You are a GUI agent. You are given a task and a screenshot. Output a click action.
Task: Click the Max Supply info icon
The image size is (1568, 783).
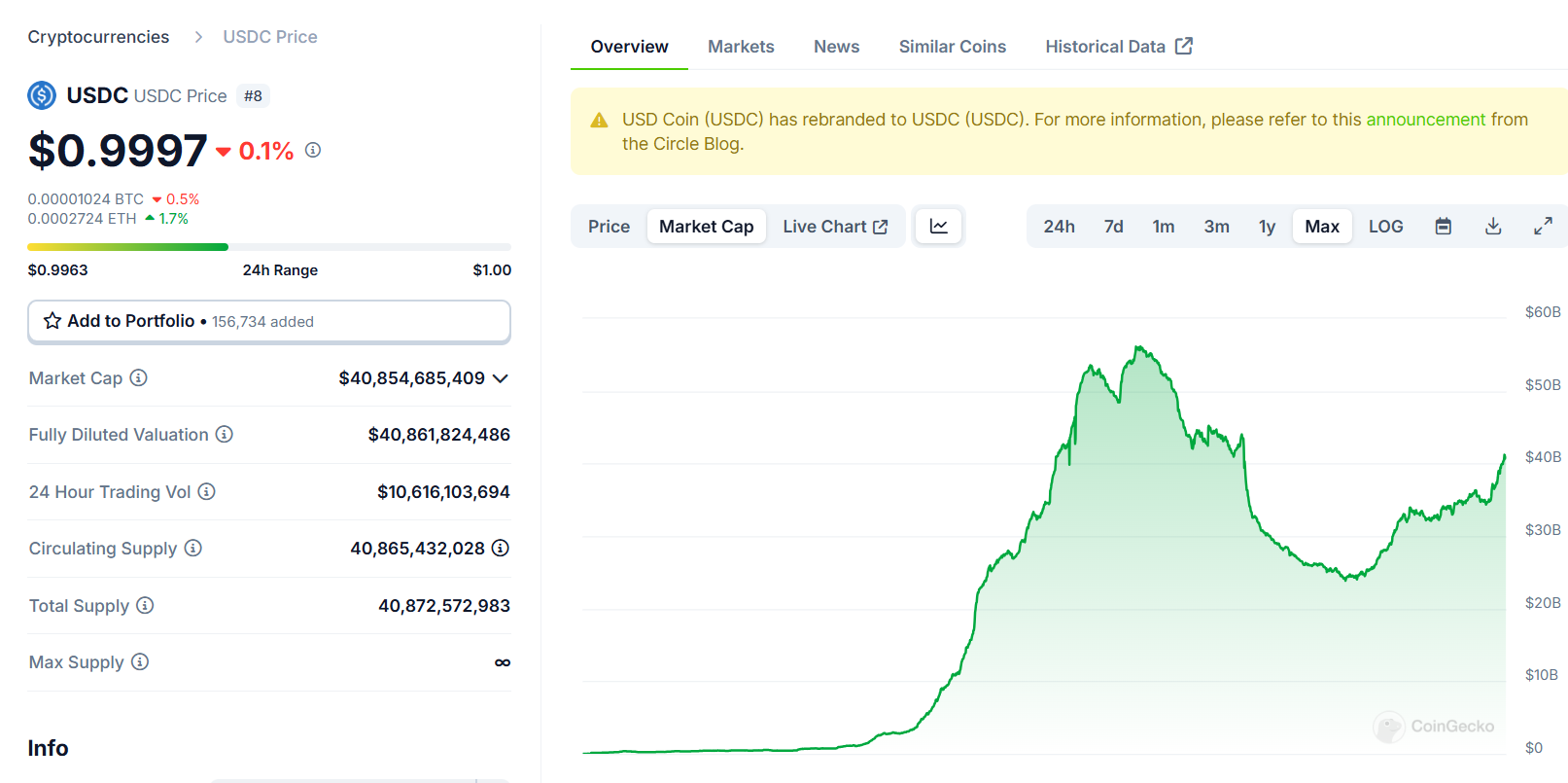coord(140,661)
